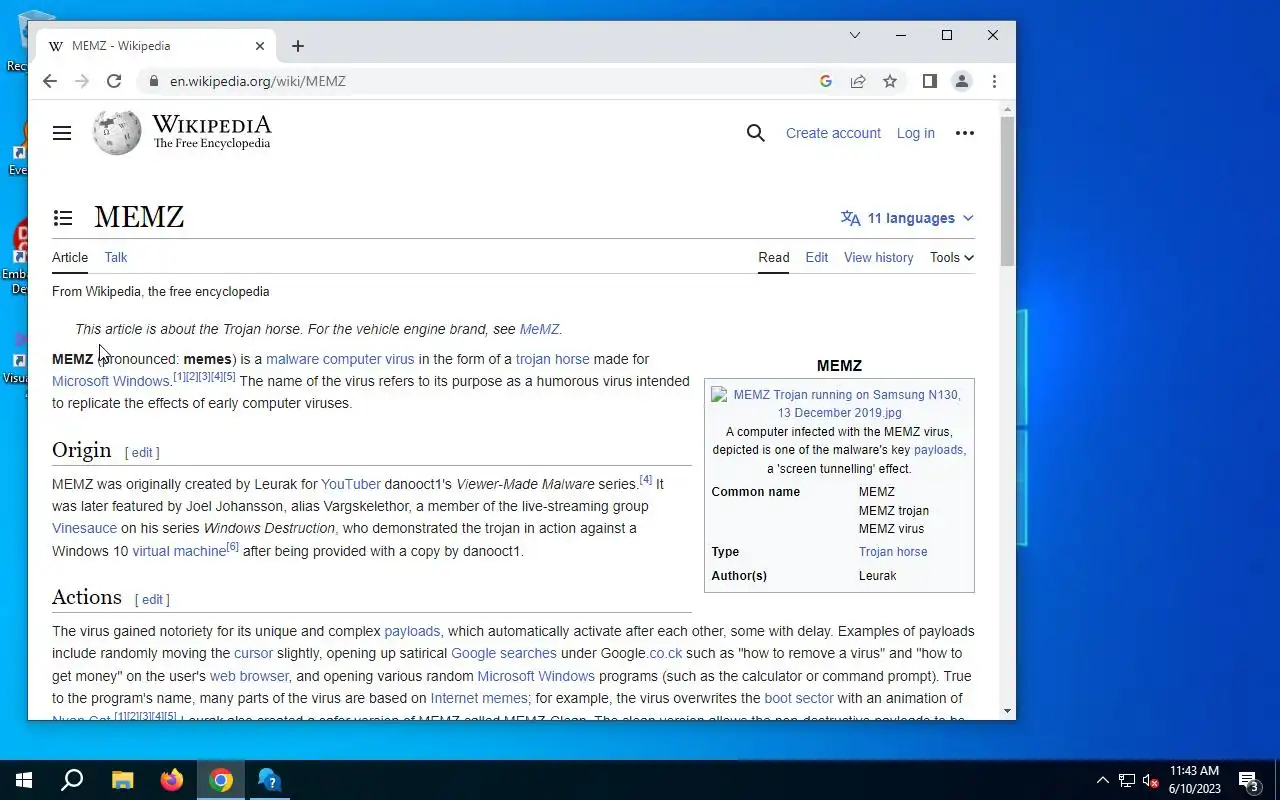The image size is (1280, 800).
Task: Open the web browser link
Action: click(249, 676)
